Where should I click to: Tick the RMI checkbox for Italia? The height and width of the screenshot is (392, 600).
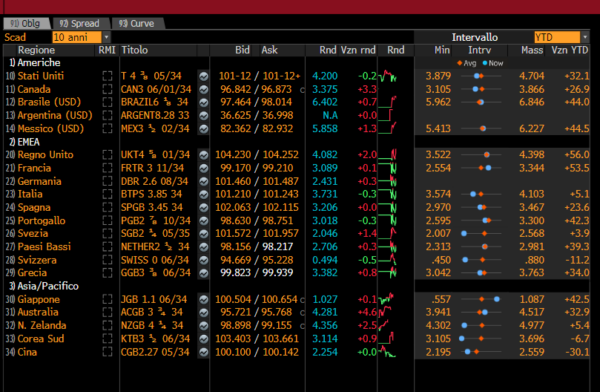pos(108,194)
